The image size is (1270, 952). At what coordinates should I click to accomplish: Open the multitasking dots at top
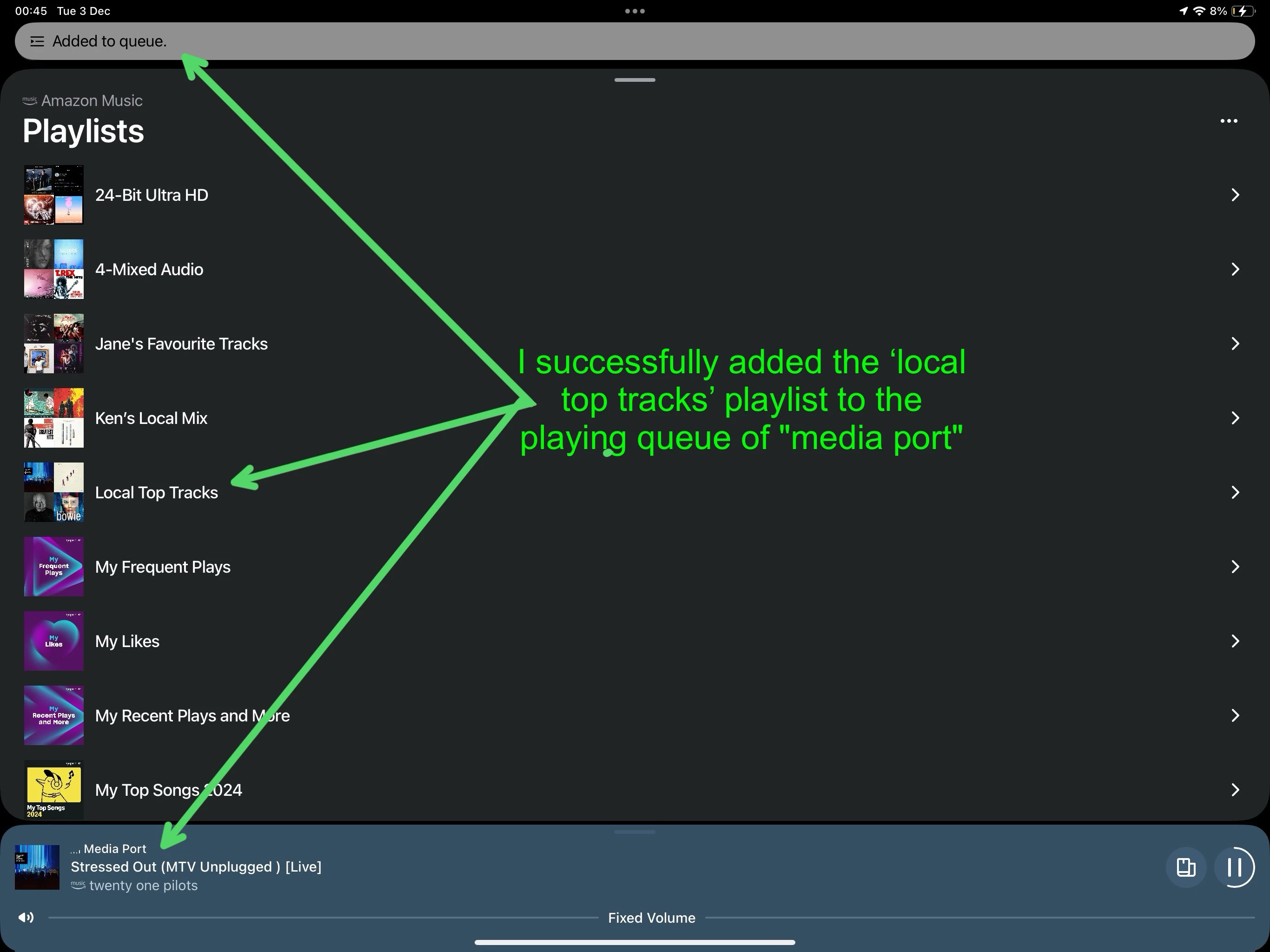pos(635,11)
